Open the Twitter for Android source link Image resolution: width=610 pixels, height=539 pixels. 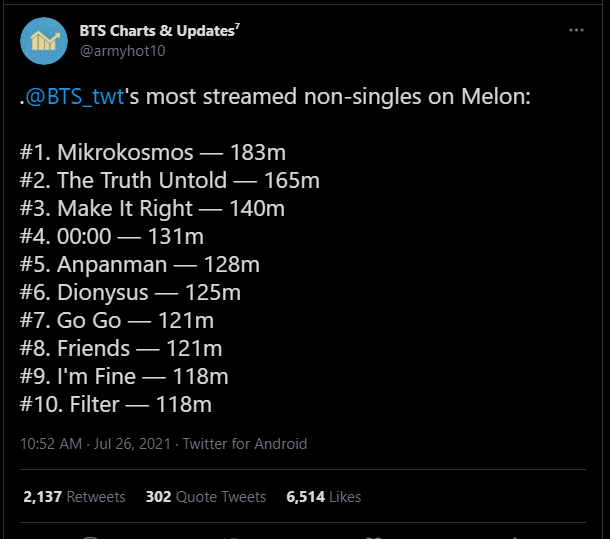point(245,443)
